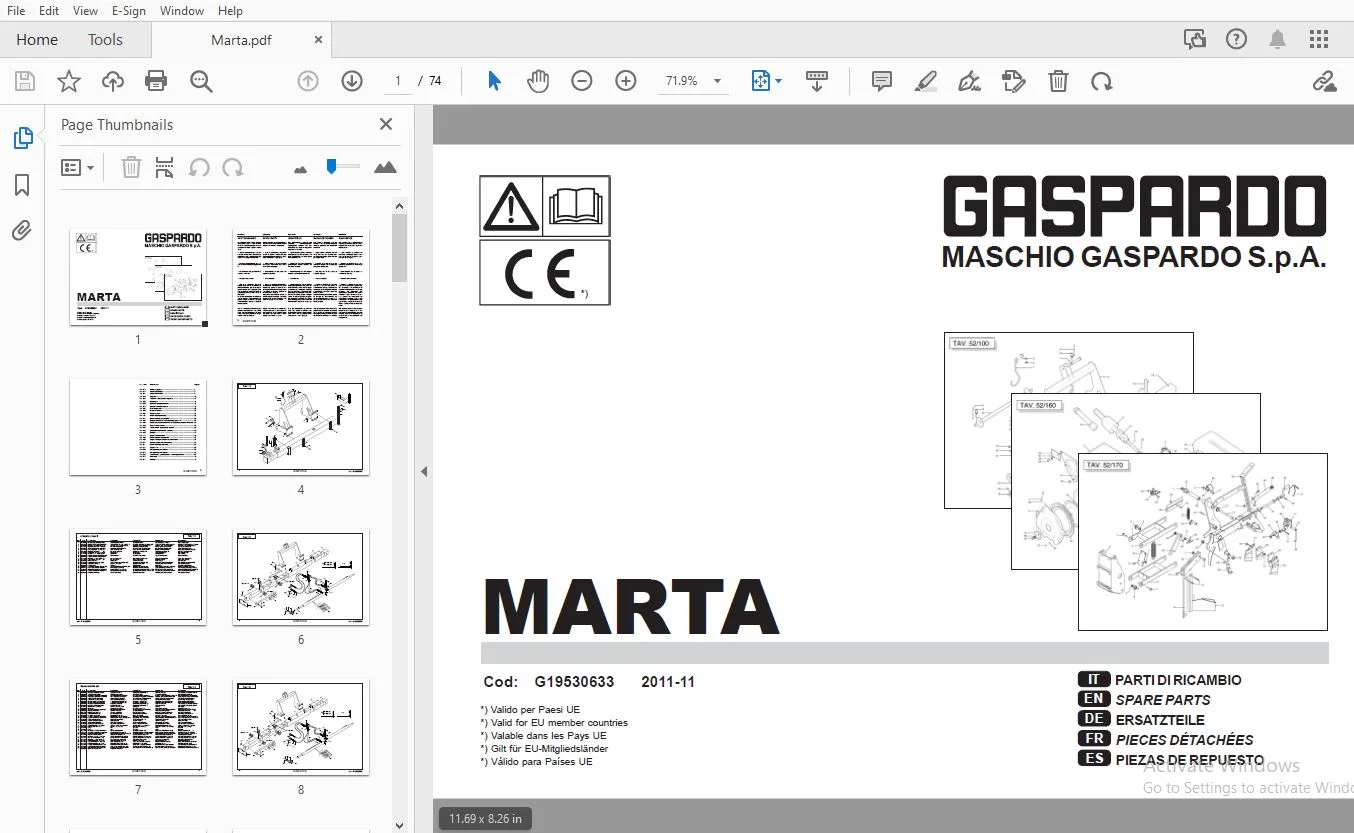
Task: Enlarge thumbnail size large mountain icon
Action: click(385, 167)
